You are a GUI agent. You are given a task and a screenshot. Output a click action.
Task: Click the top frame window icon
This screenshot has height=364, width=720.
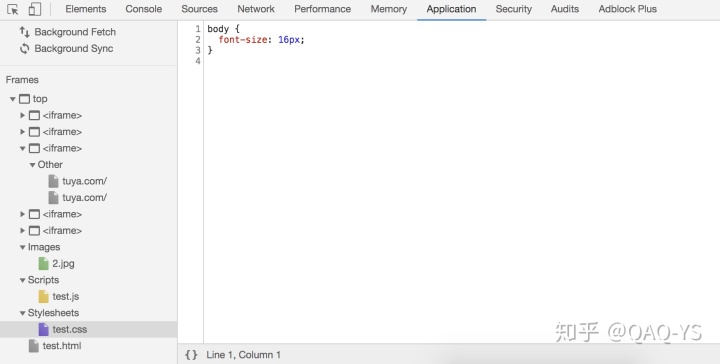click(24, 99)
